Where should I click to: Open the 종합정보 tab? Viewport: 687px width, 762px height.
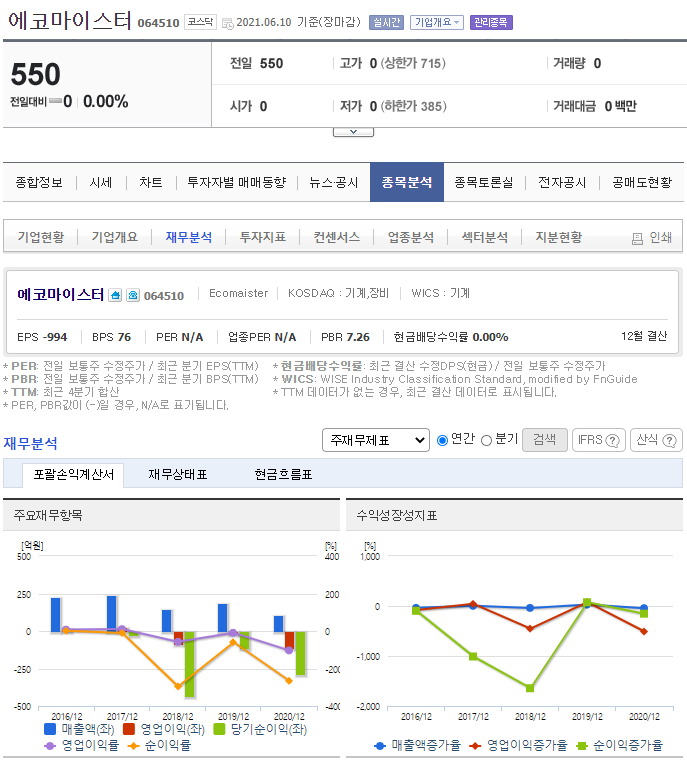click(39, 182)
